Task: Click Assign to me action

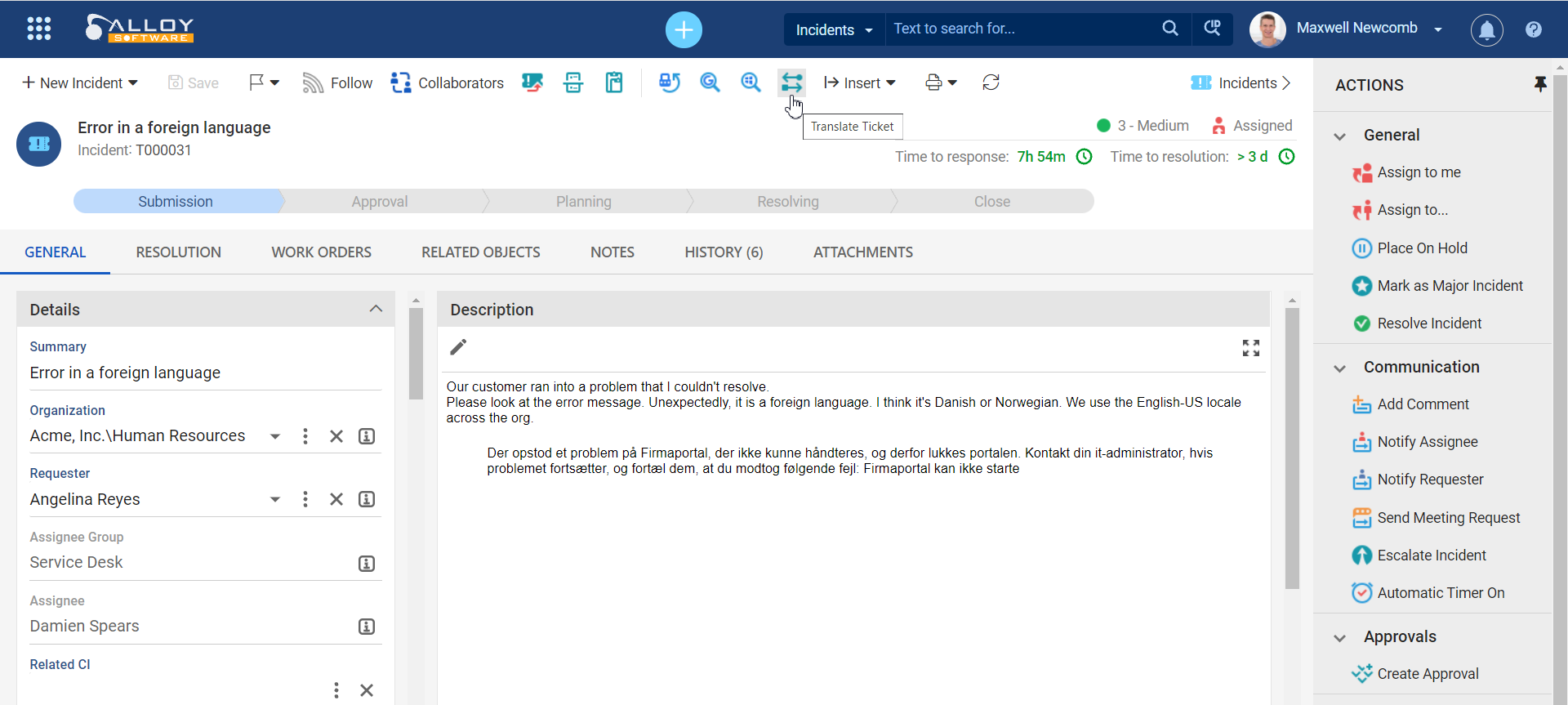Action: pyautogui.click(x=1405, y=172)
